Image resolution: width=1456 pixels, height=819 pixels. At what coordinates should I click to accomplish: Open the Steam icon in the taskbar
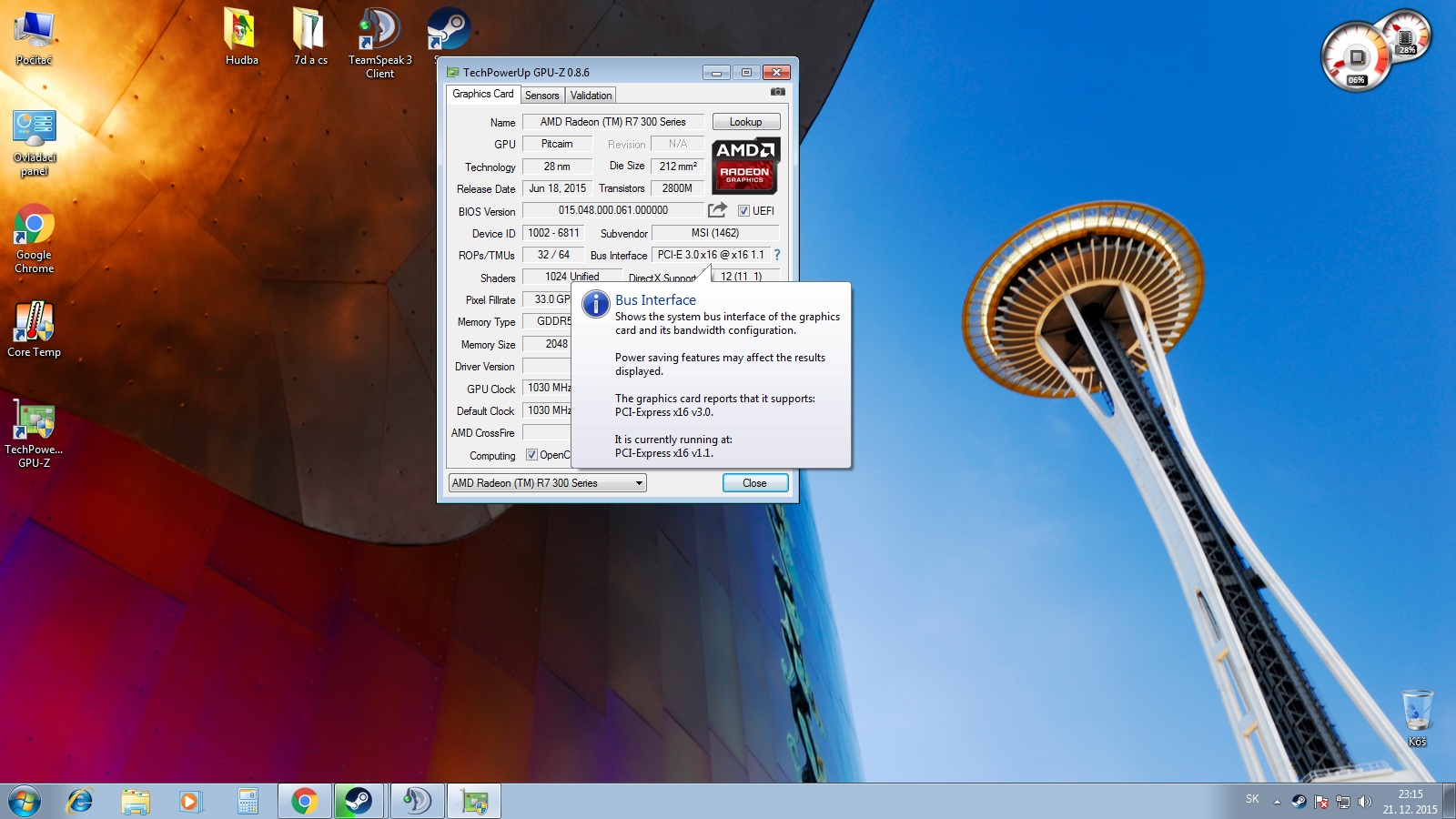tap(358, 801)
